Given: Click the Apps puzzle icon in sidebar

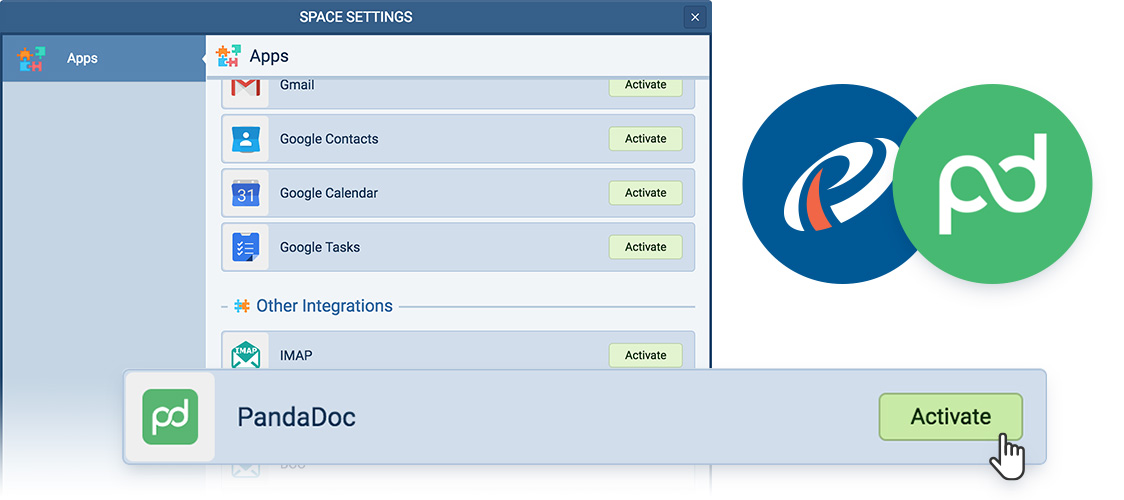Looking at the screenshot, I should 32,58.
